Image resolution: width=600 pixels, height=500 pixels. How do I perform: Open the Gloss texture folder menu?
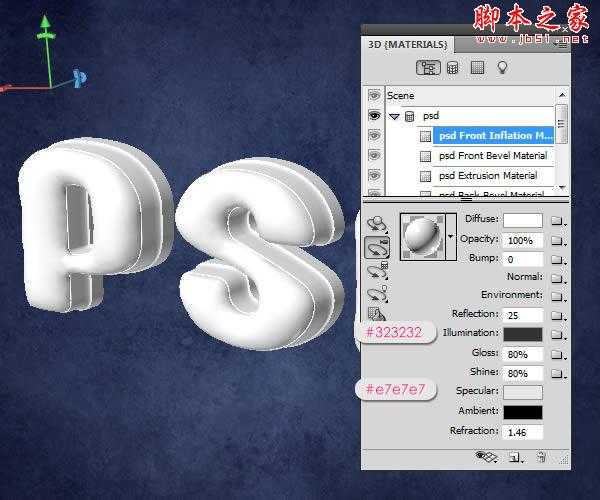click(x=558, y=355)
